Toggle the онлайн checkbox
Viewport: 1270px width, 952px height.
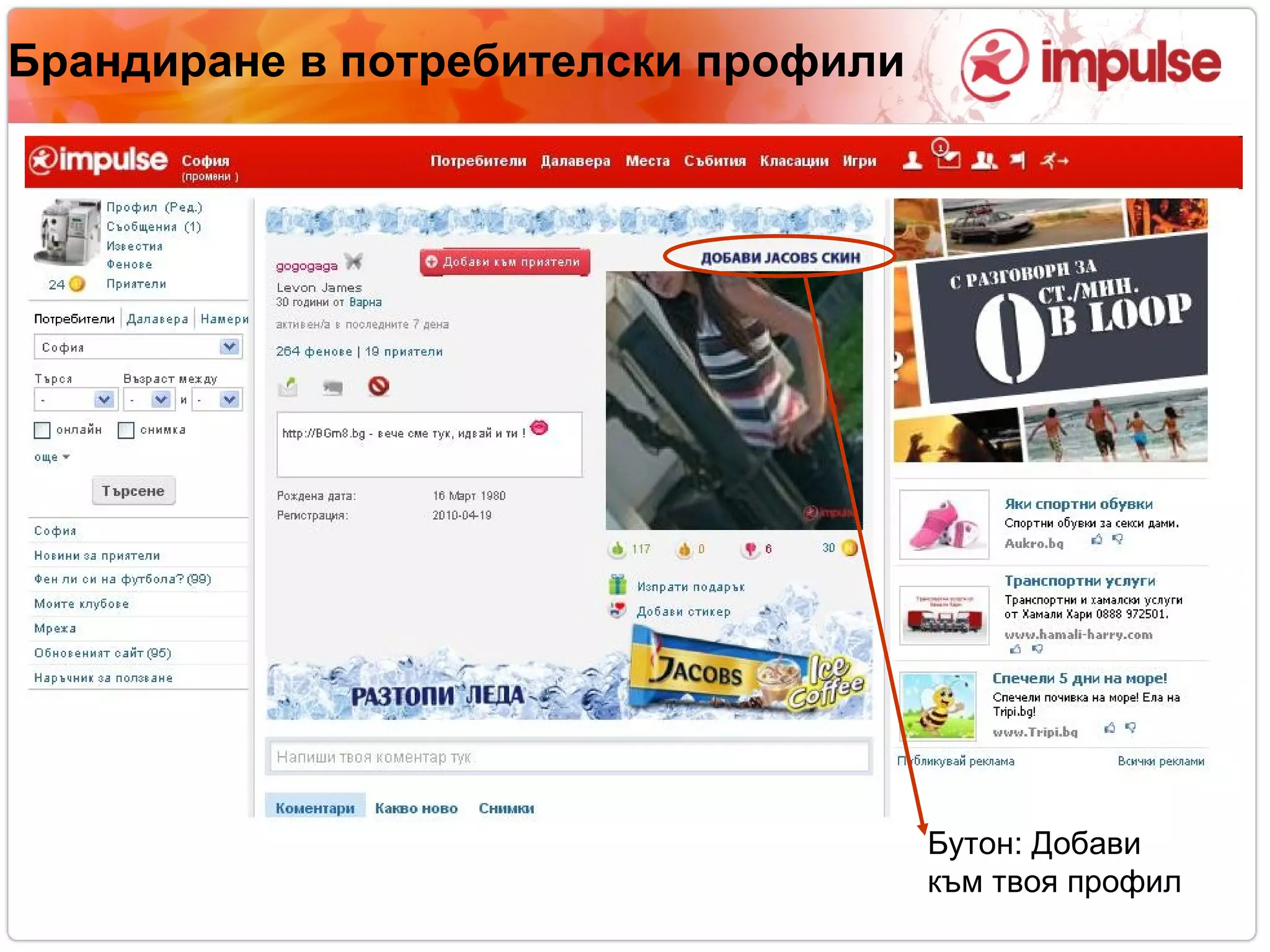pyautogui.click(x=42, y=430)
